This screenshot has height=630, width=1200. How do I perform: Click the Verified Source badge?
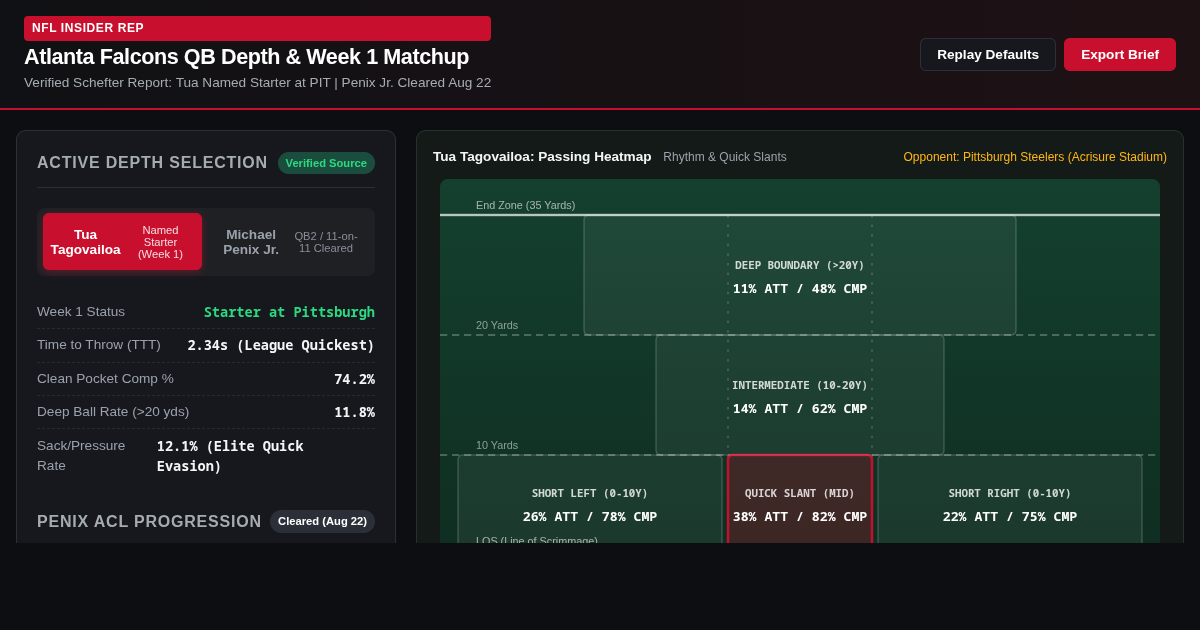326,163
